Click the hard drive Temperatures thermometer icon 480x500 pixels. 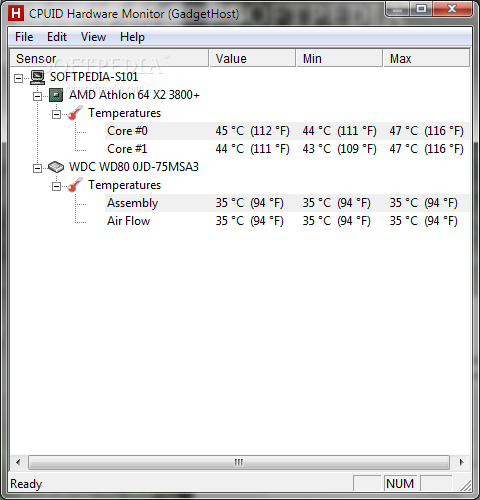pos(75,185)
